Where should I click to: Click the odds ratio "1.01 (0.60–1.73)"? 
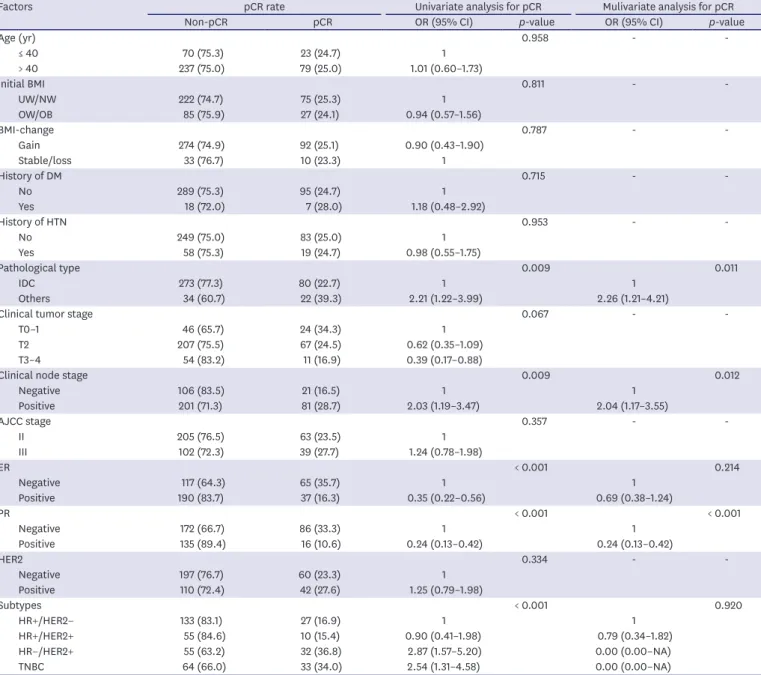tap(446, 69)
